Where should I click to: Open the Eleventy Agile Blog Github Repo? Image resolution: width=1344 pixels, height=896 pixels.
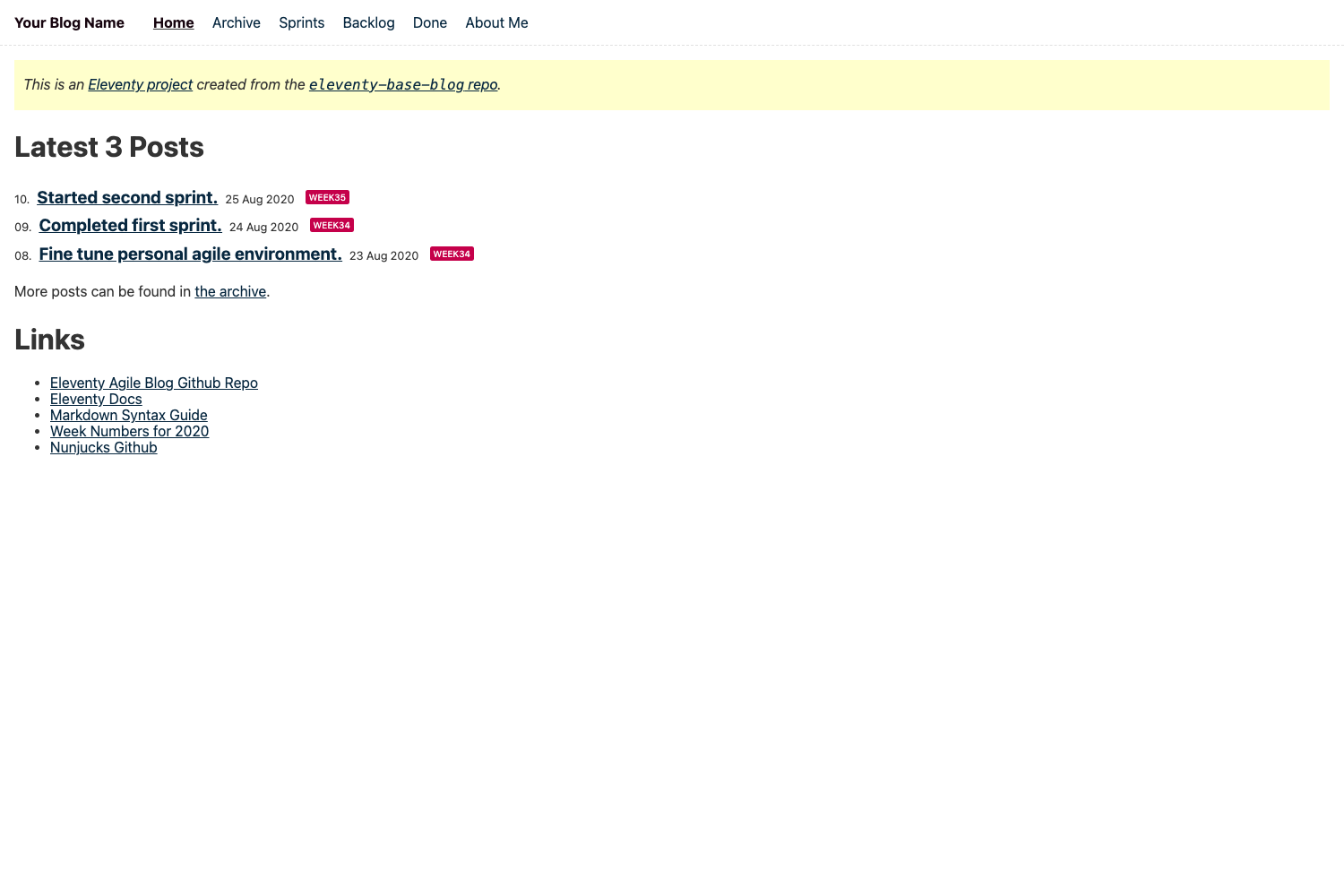coord(153,383)
